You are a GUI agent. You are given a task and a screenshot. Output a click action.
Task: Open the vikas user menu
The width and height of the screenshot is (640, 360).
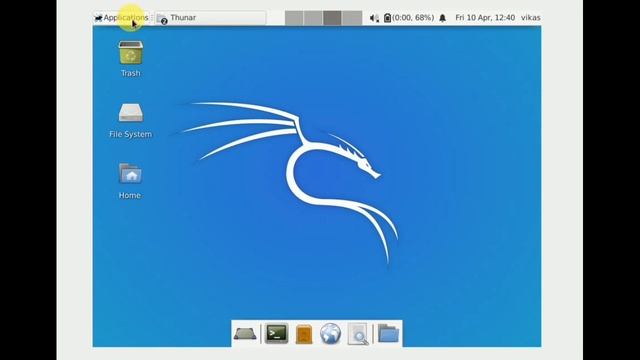531,18
